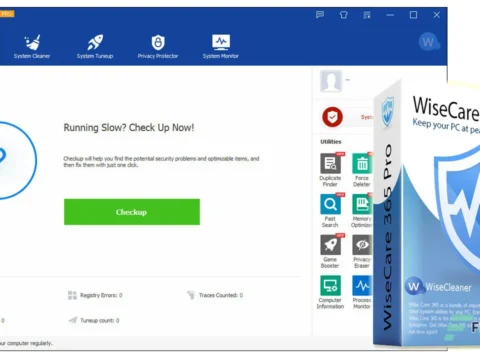Launch the Fast Search utility
This screenshot has height=360, width=480.
point(330,211)
